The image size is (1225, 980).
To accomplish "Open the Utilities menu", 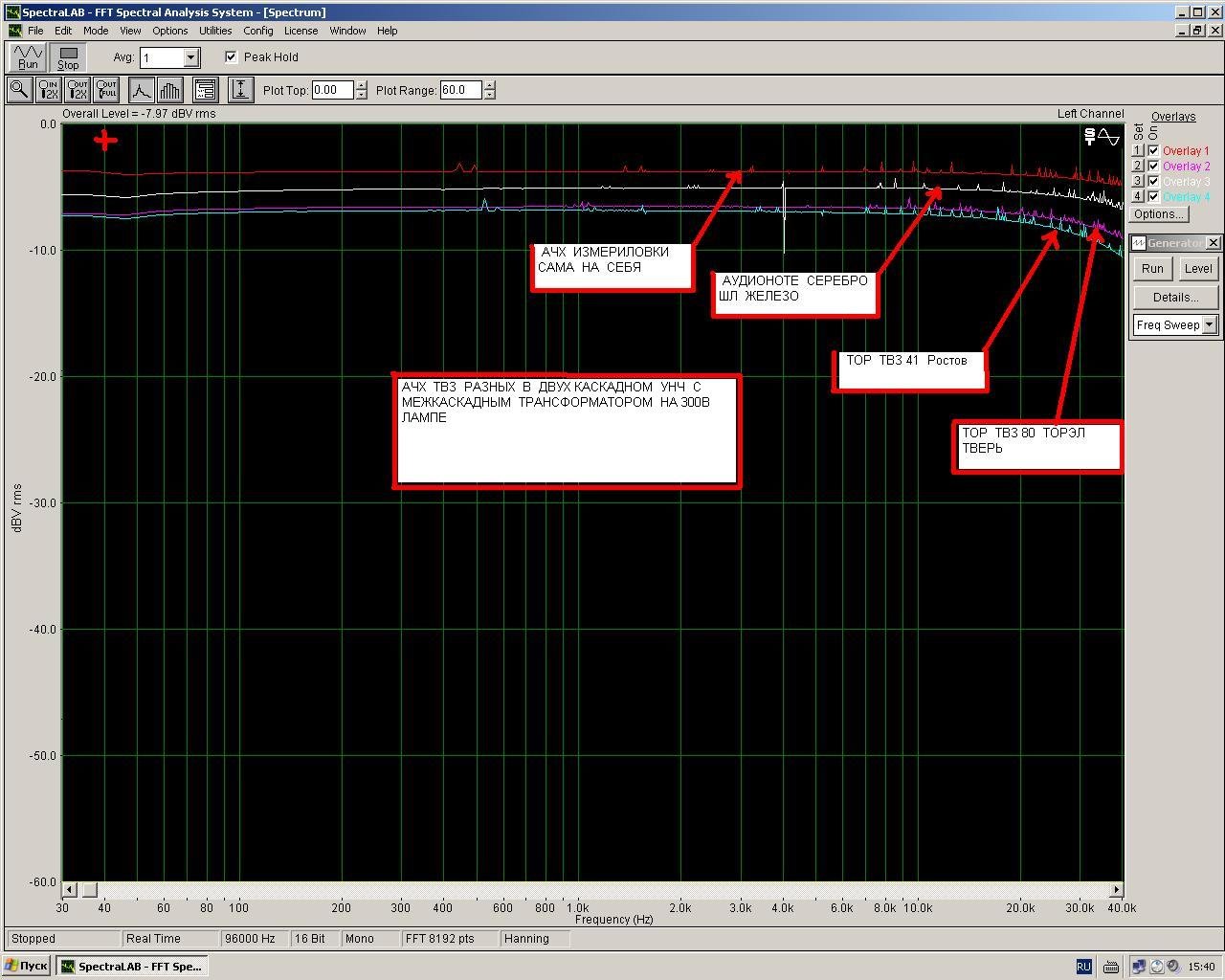I will [215, 31].
